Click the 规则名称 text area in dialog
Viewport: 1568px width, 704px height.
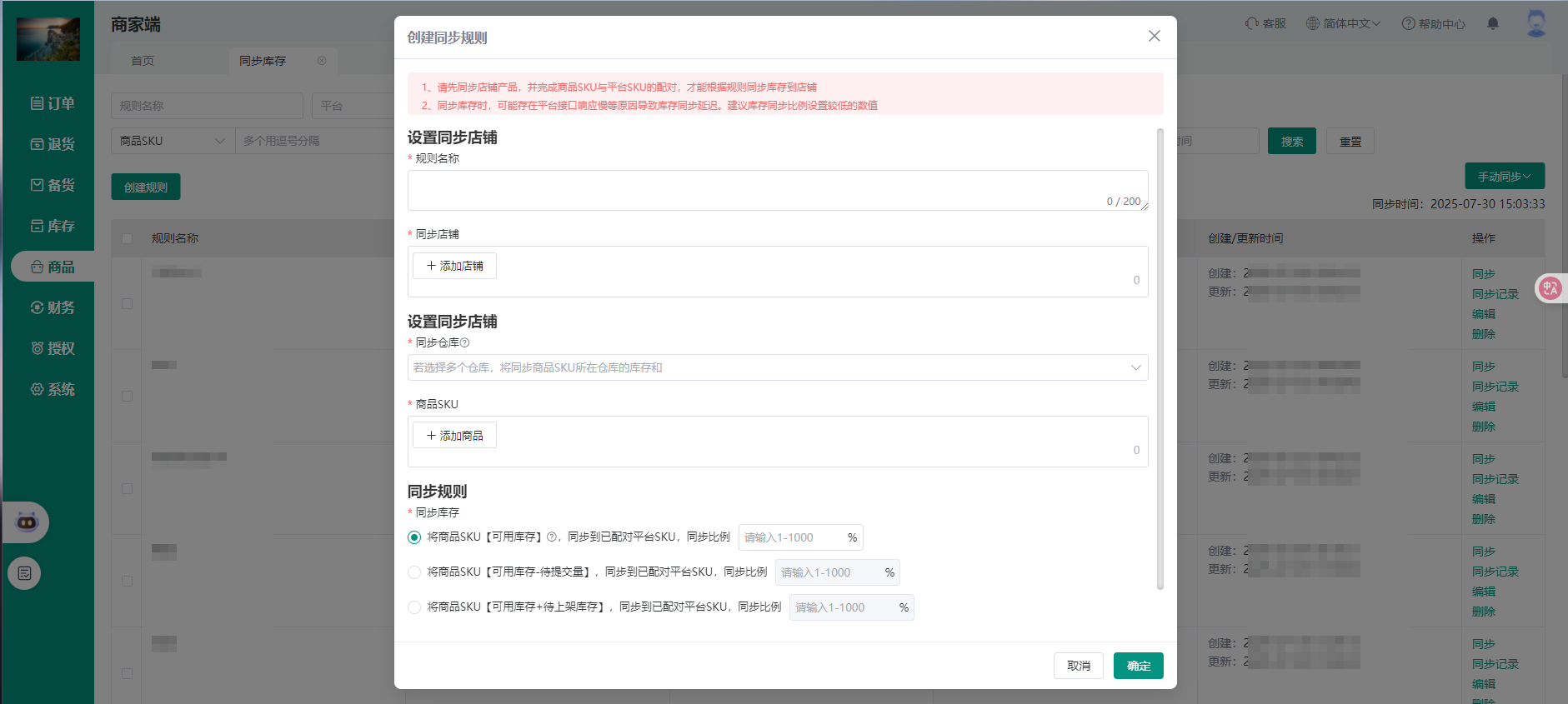pyautogui.click(x=777, y=190)
